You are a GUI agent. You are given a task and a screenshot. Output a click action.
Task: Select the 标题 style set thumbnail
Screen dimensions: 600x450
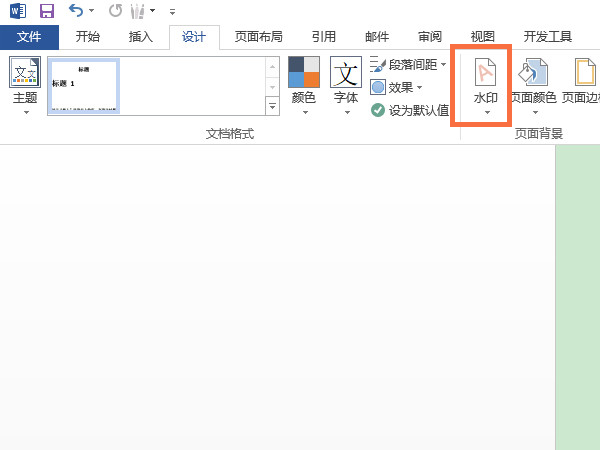[x=84, y=85]
